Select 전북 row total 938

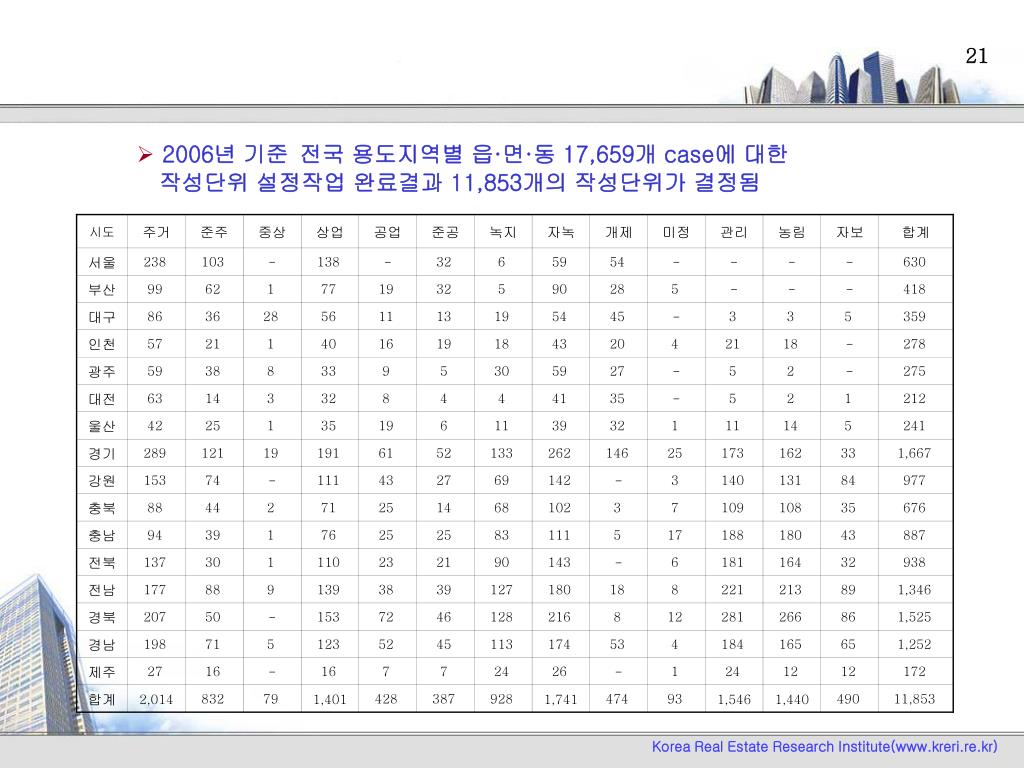coord(914,562)
